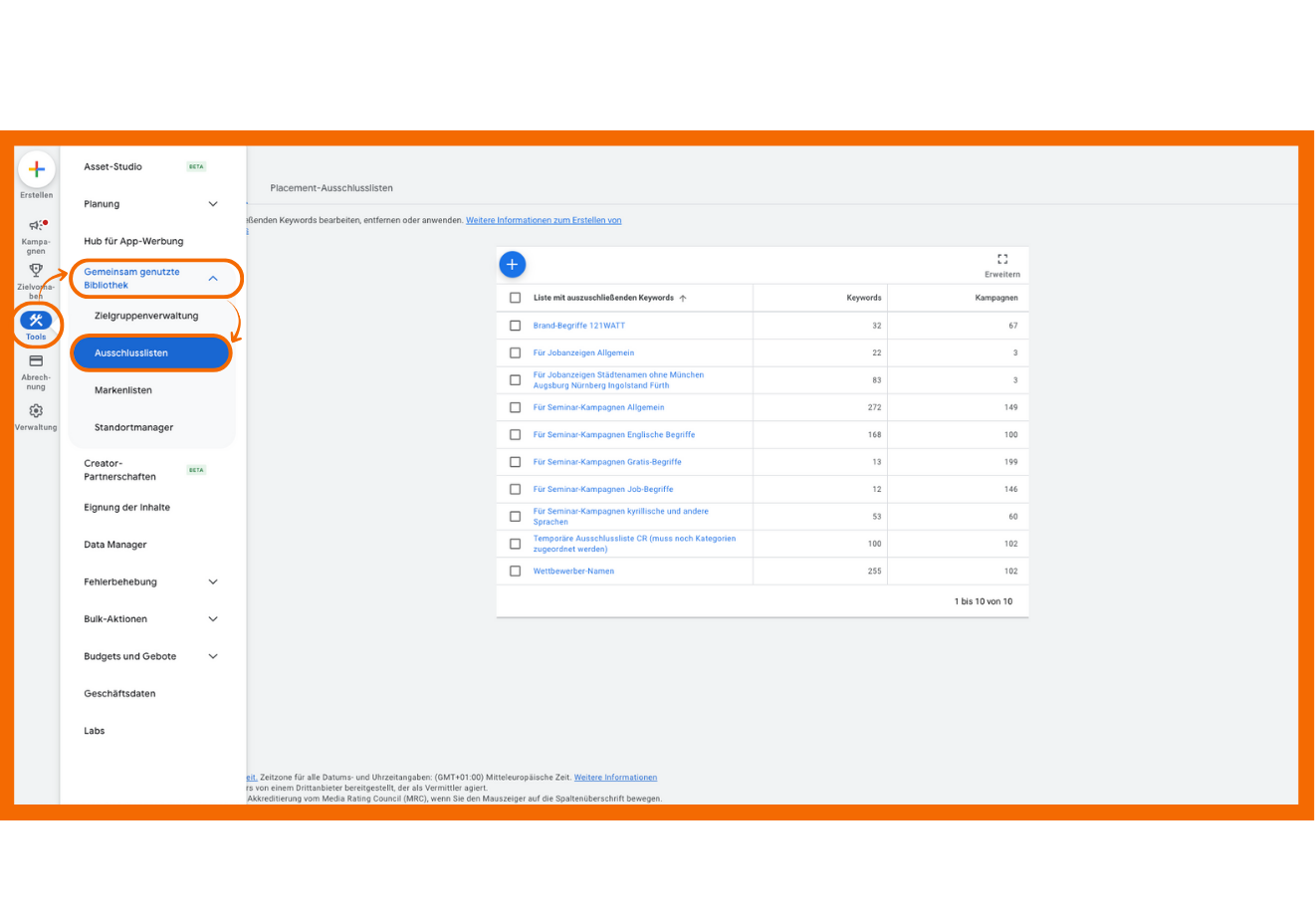Toggle the select-all header checkbox

click(x=515, y=298)
